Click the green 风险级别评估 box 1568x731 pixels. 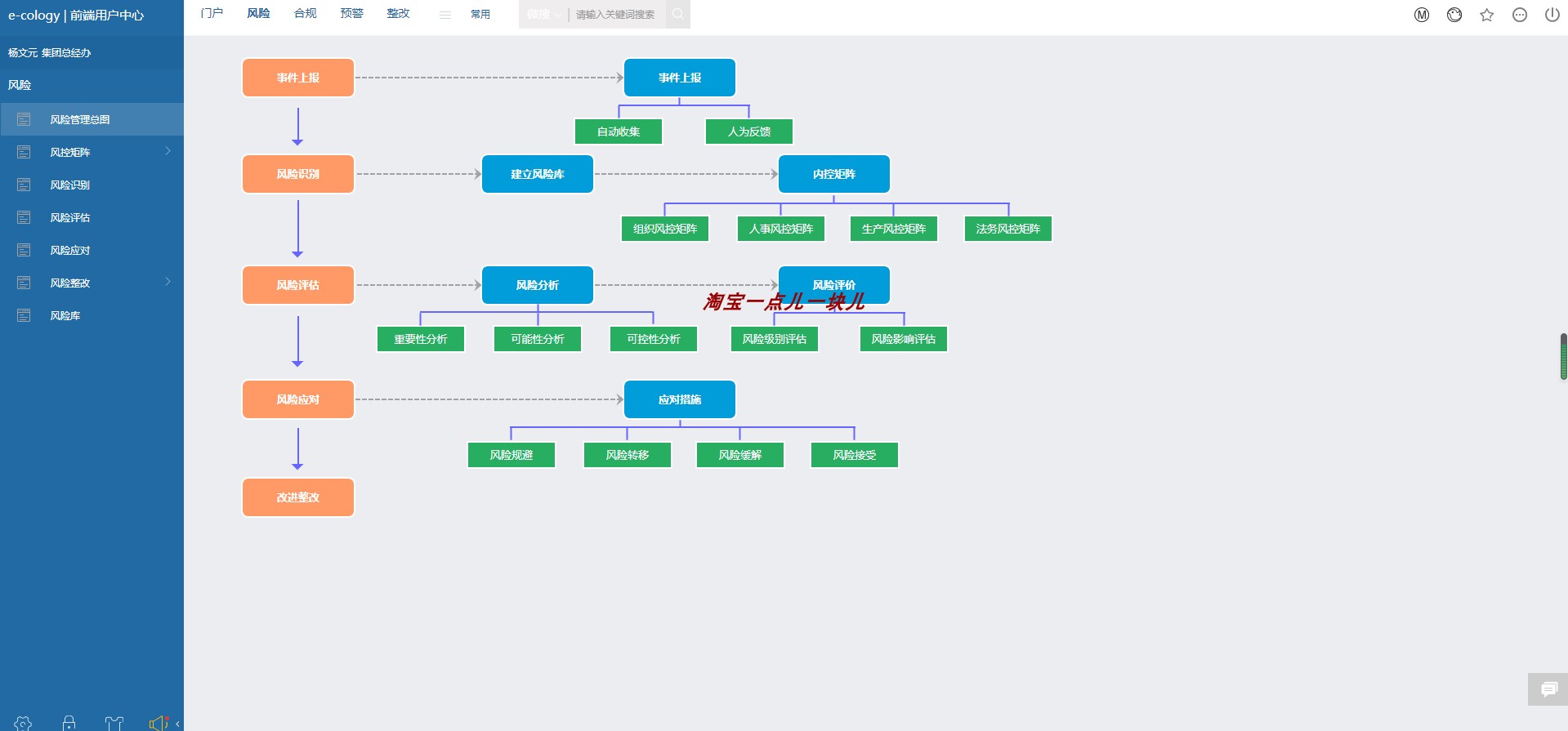pos(775,339)
